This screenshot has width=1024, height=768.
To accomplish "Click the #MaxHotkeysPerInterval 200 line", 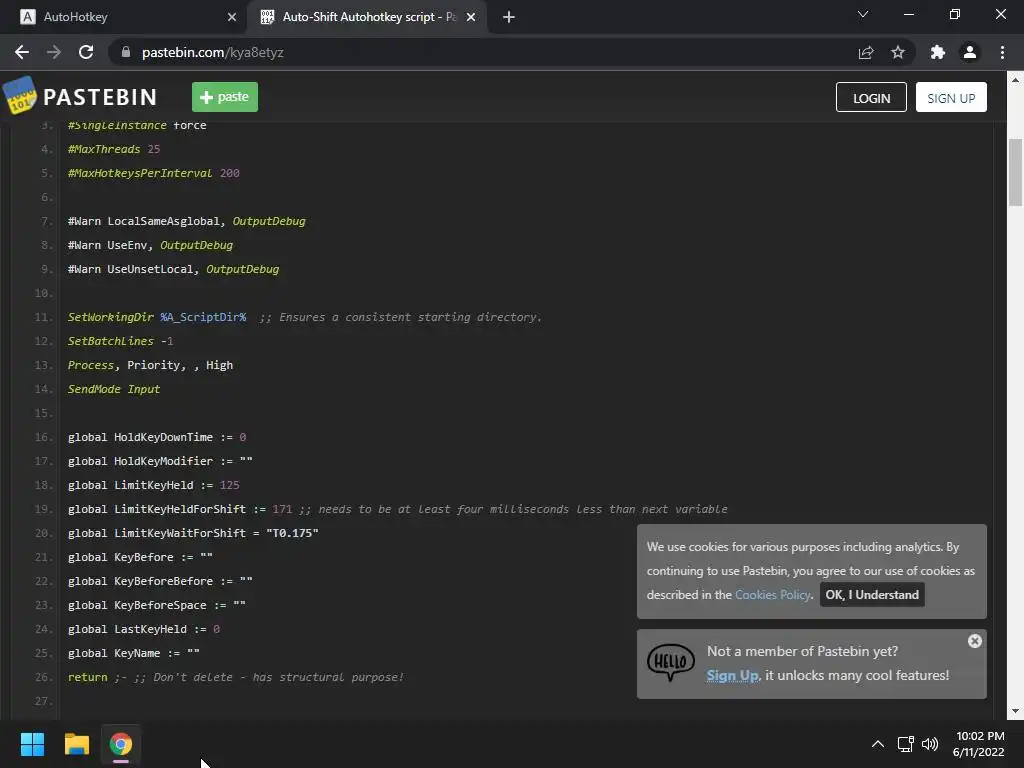I will click(153, 173).
